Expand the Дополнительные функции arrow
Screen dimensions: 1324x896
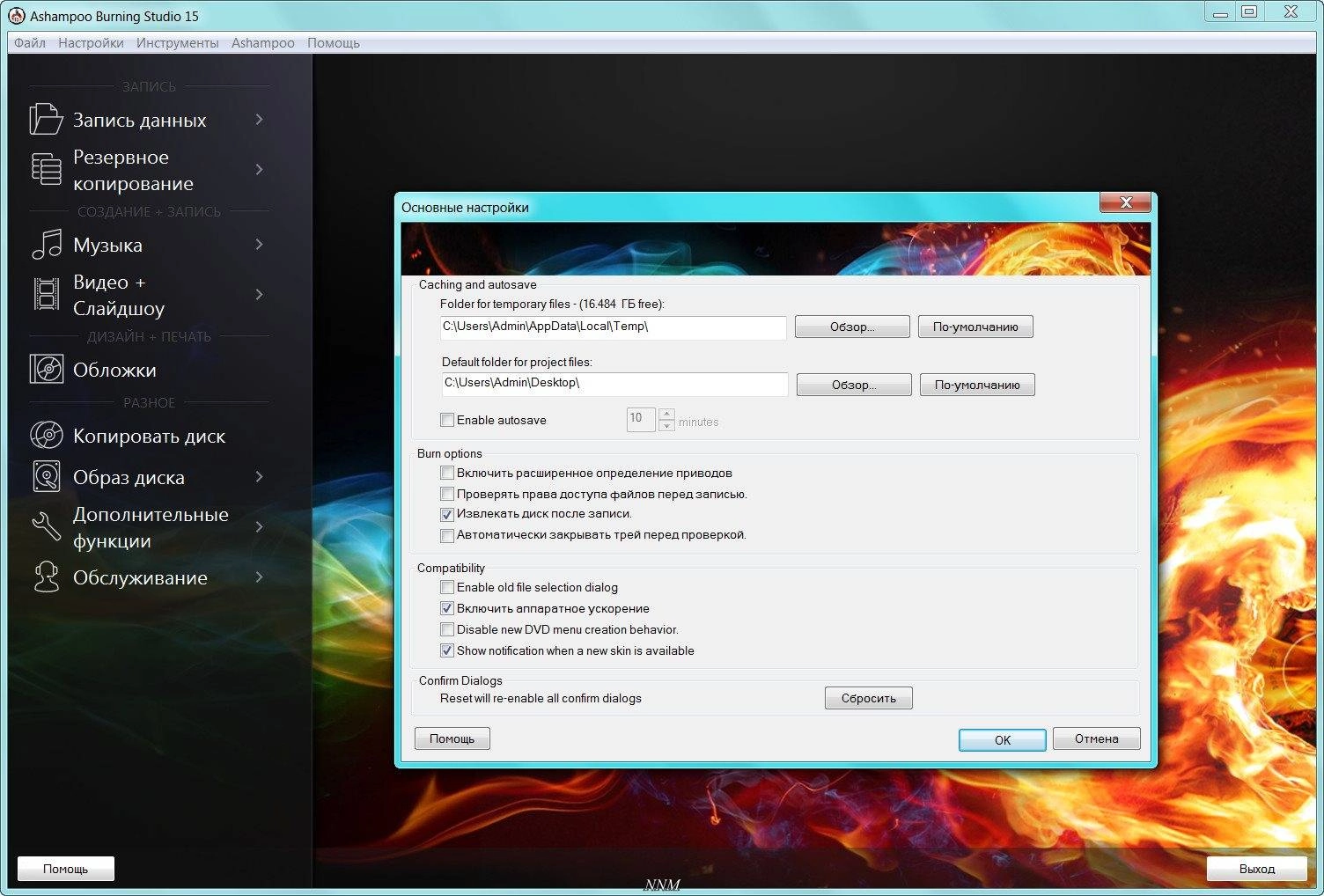259,526
